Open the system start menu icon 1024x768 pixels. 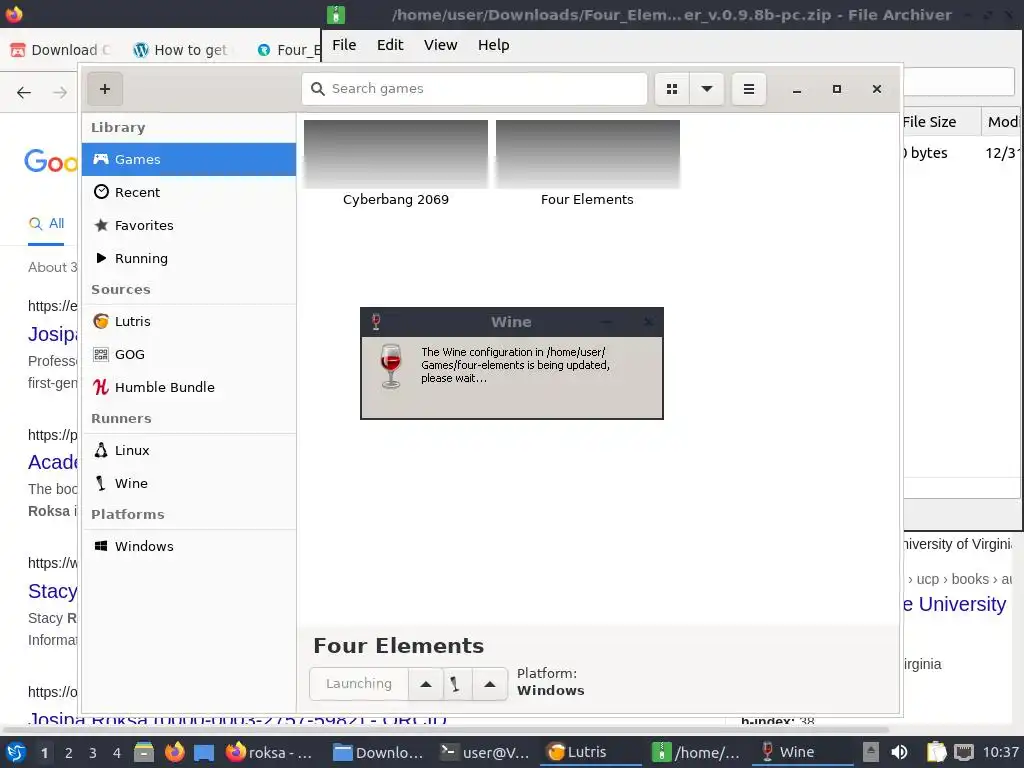coord(16,753)
